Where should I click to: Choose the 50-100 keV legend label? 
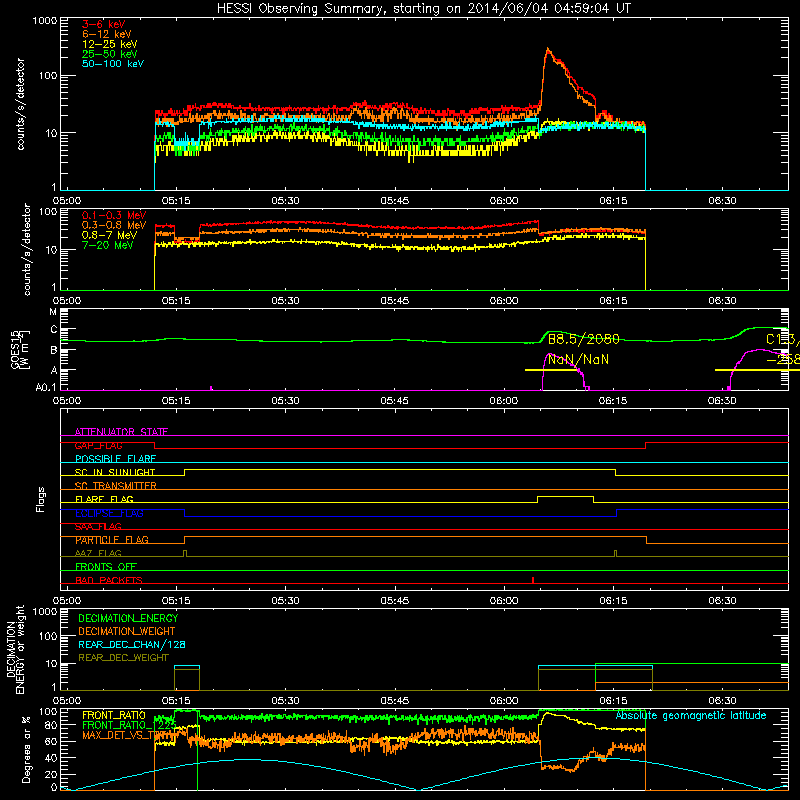[x=113, y=64]
